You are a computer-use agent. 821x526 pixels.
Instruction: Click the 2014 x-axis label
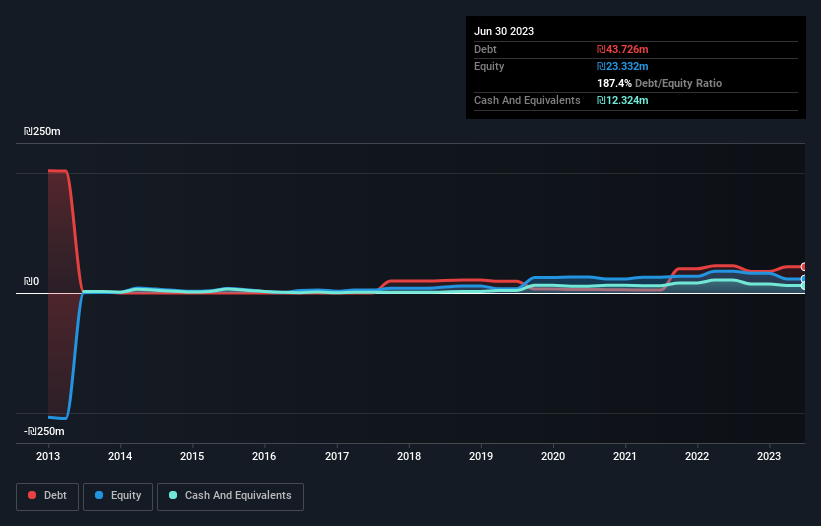[120, 456]
